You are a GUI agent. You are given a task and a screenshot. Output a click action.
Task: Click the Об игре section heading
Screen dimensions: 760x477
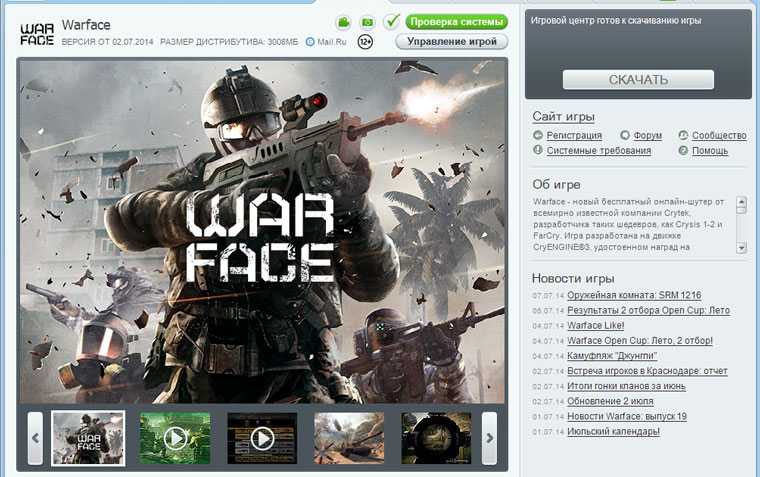pyautogui.click(x=556, y=184)
